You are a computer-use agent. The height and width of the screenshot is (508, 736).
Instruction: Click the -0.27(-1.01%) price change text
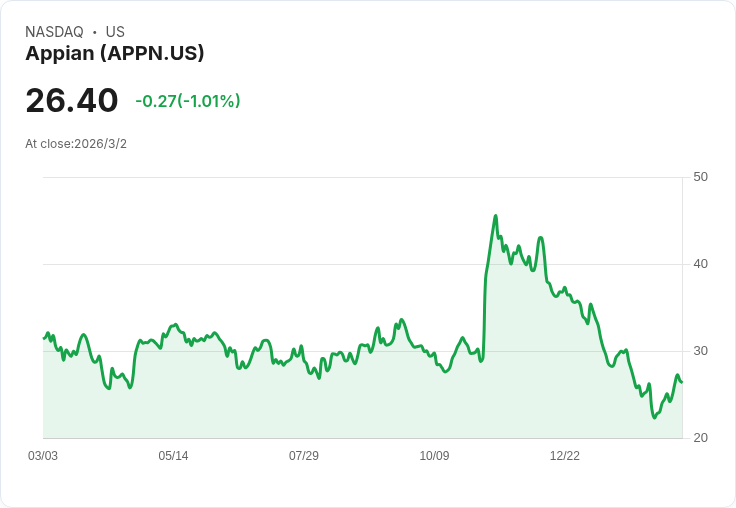point(188,101)
